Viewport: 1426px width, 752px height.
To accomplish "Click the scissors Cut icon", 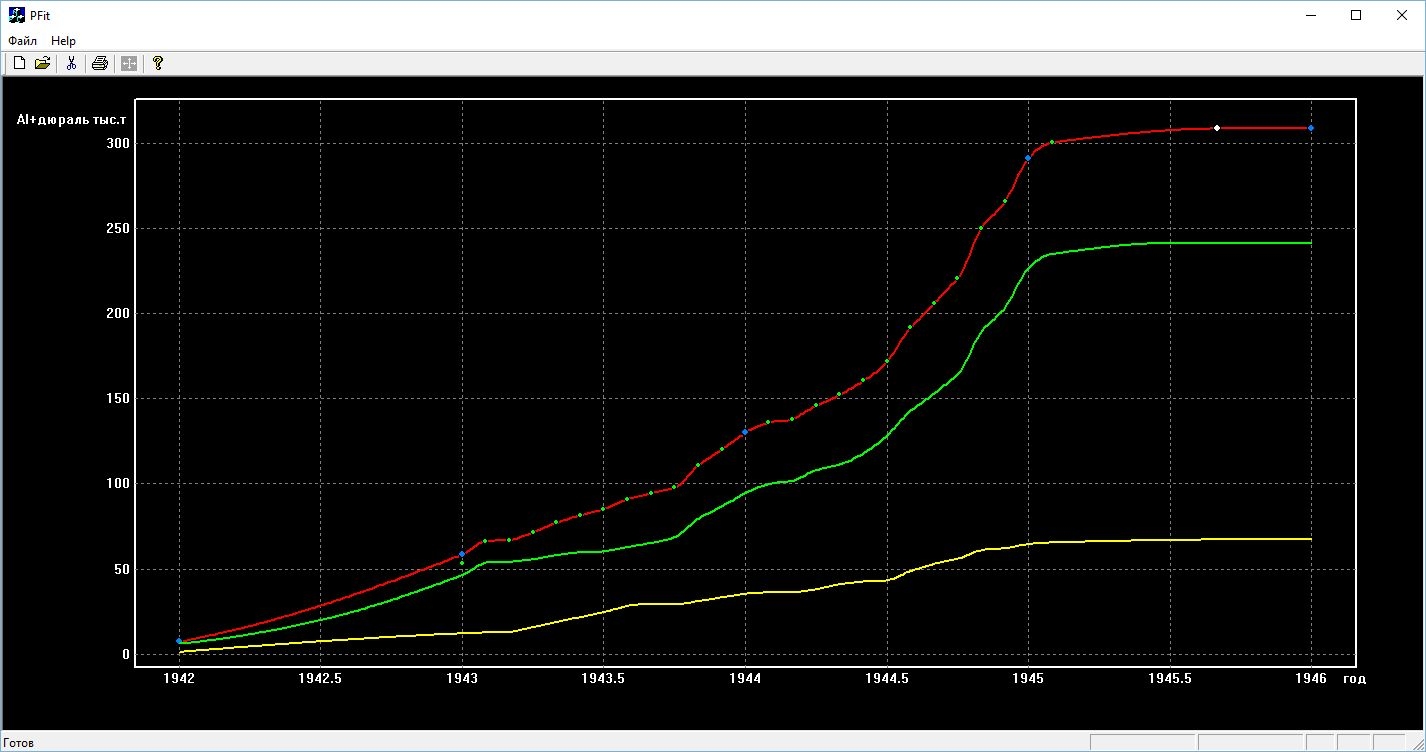I will [x=71, y=64].
